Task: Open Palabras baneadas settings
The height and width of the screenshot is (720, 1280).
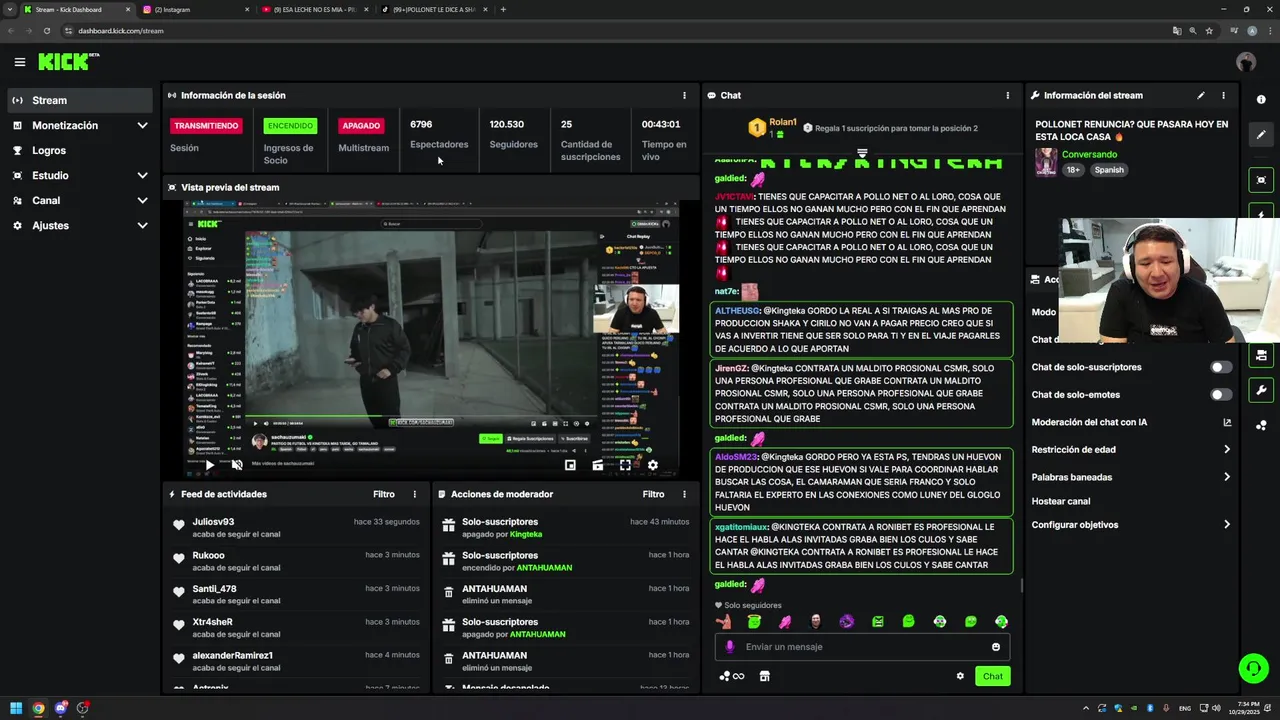Action: pos(1131,477)
